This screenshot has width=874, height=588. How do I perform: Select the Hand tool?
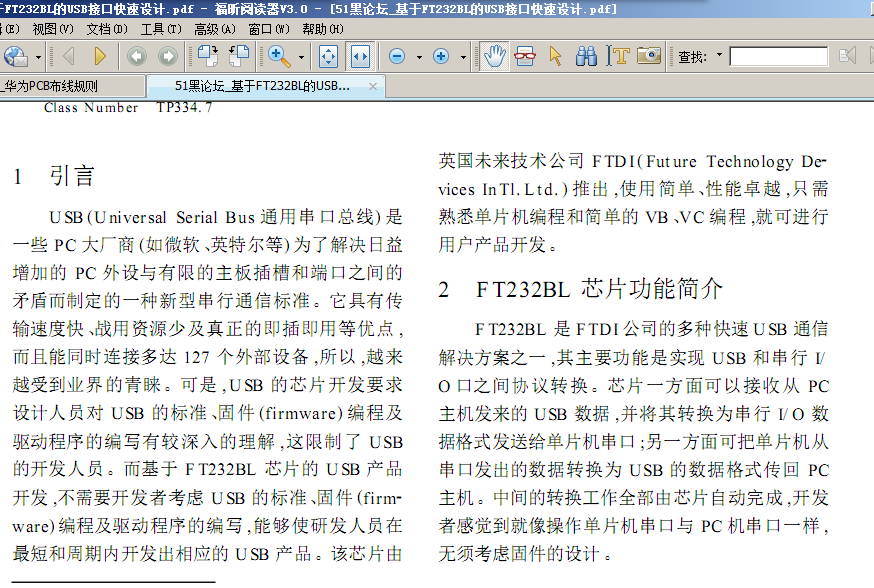click(x=494, y=56)
